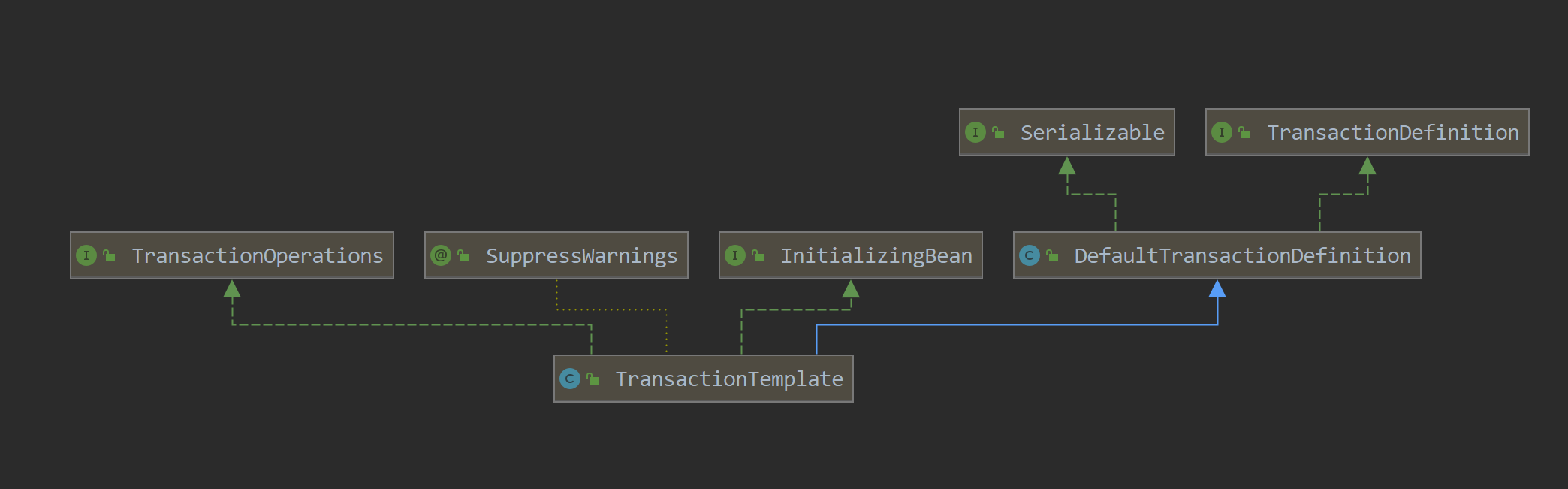Viewport: 1568px width, 489px height.
Task: Select the DefaultTransactionDefinition class label
Action: [1242, 256]
